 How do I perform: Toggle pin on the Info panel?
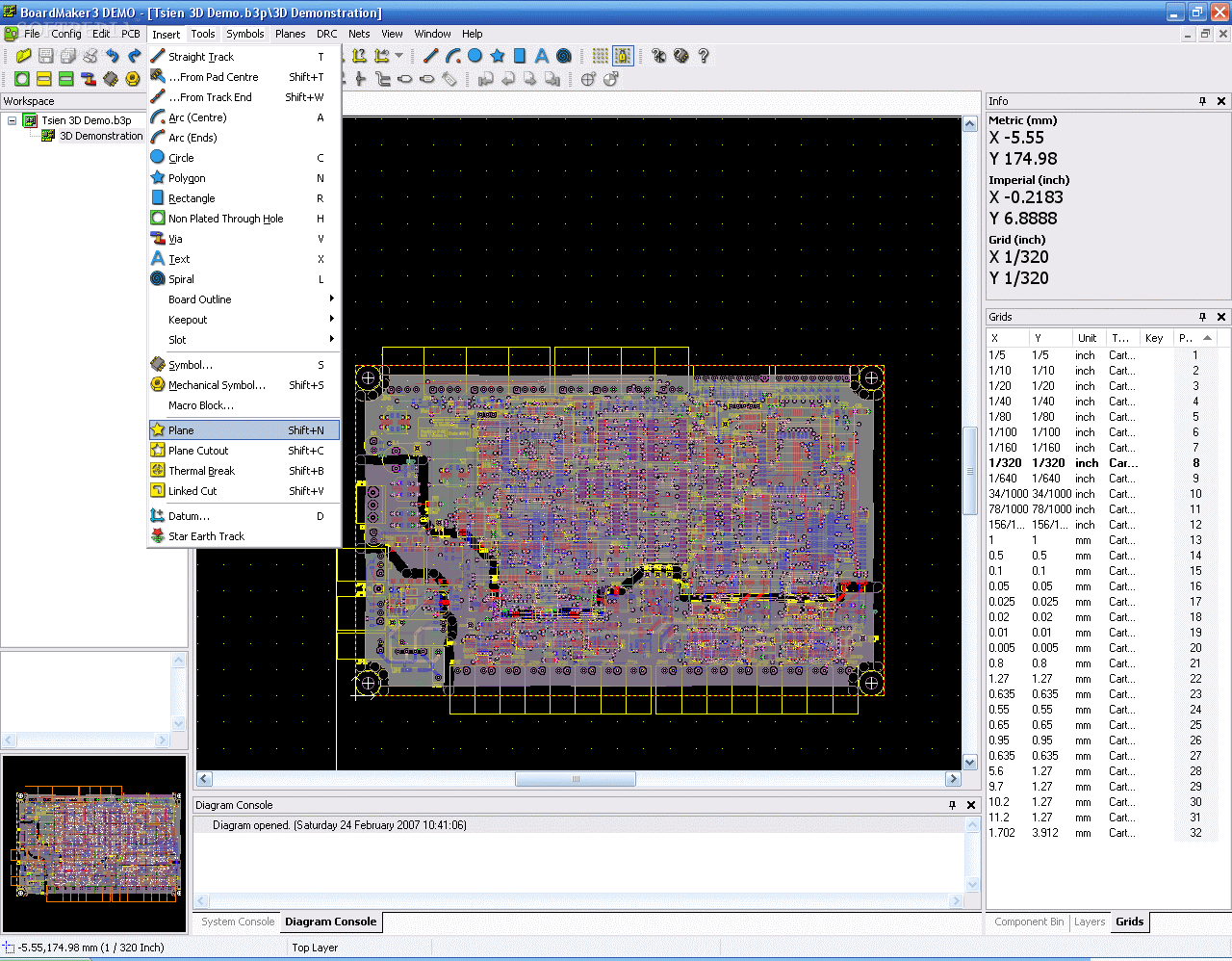[1202, 101]
